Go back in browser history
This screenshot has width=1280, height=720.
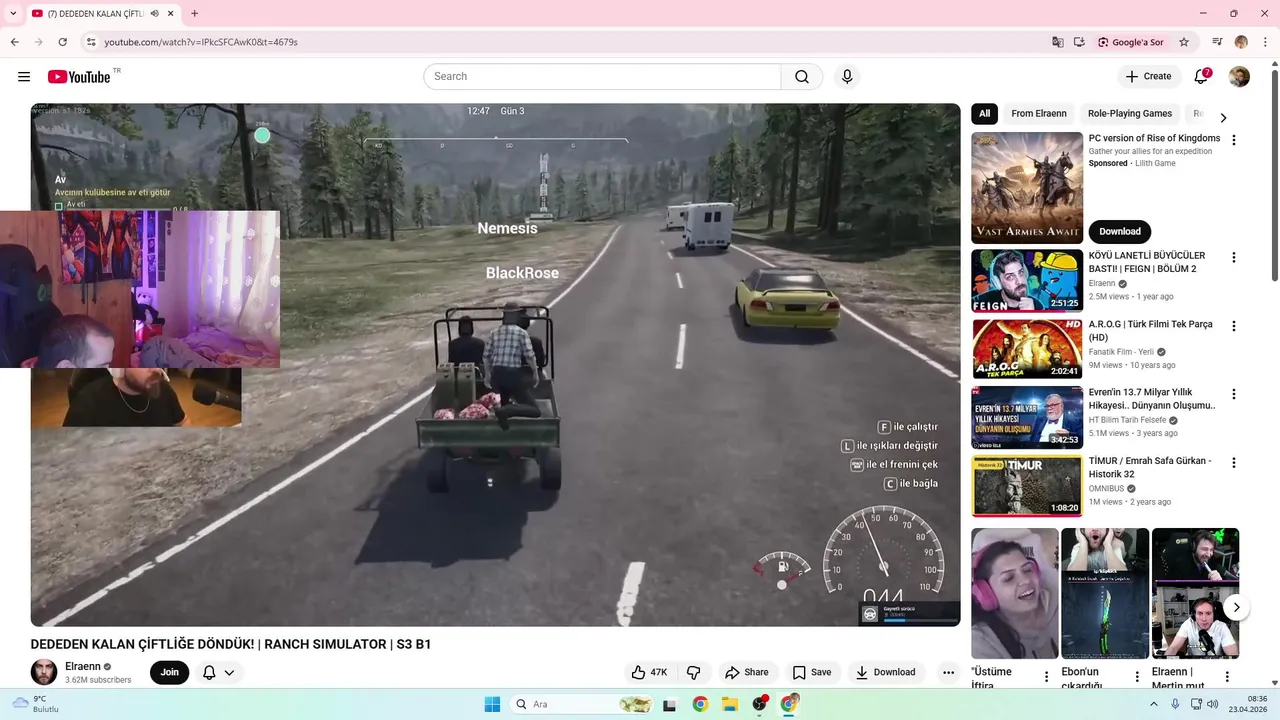(15, 42)
